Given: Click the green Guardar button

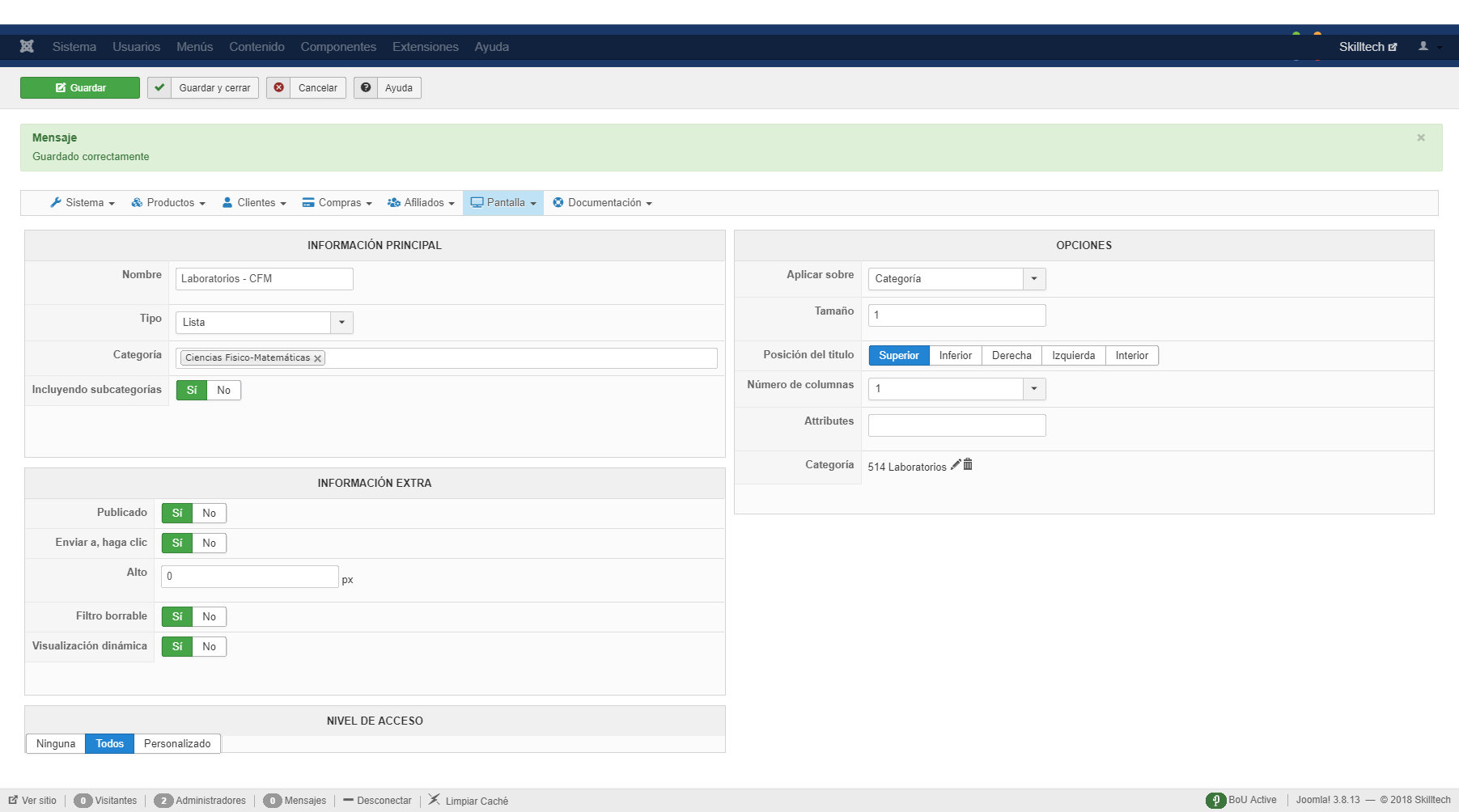Looking at the screenshot, I should click(x=80, y=87).
